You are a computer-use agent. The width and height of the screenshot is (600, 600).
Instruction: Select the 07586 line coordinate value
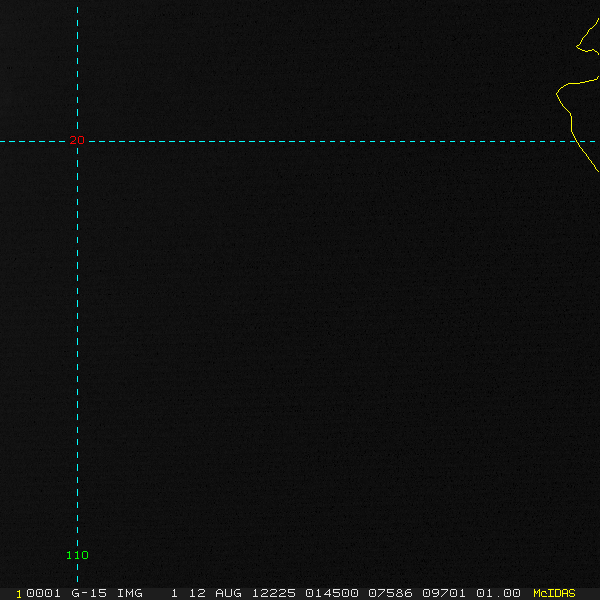pyautogui.click(x=390, y=593)
